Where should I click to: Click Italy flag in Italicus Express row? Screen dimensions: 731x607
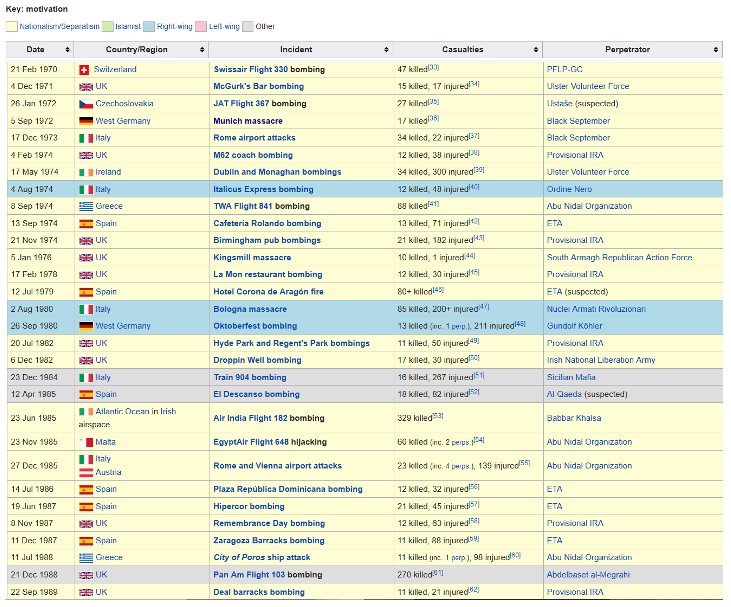tap(86, 190)
